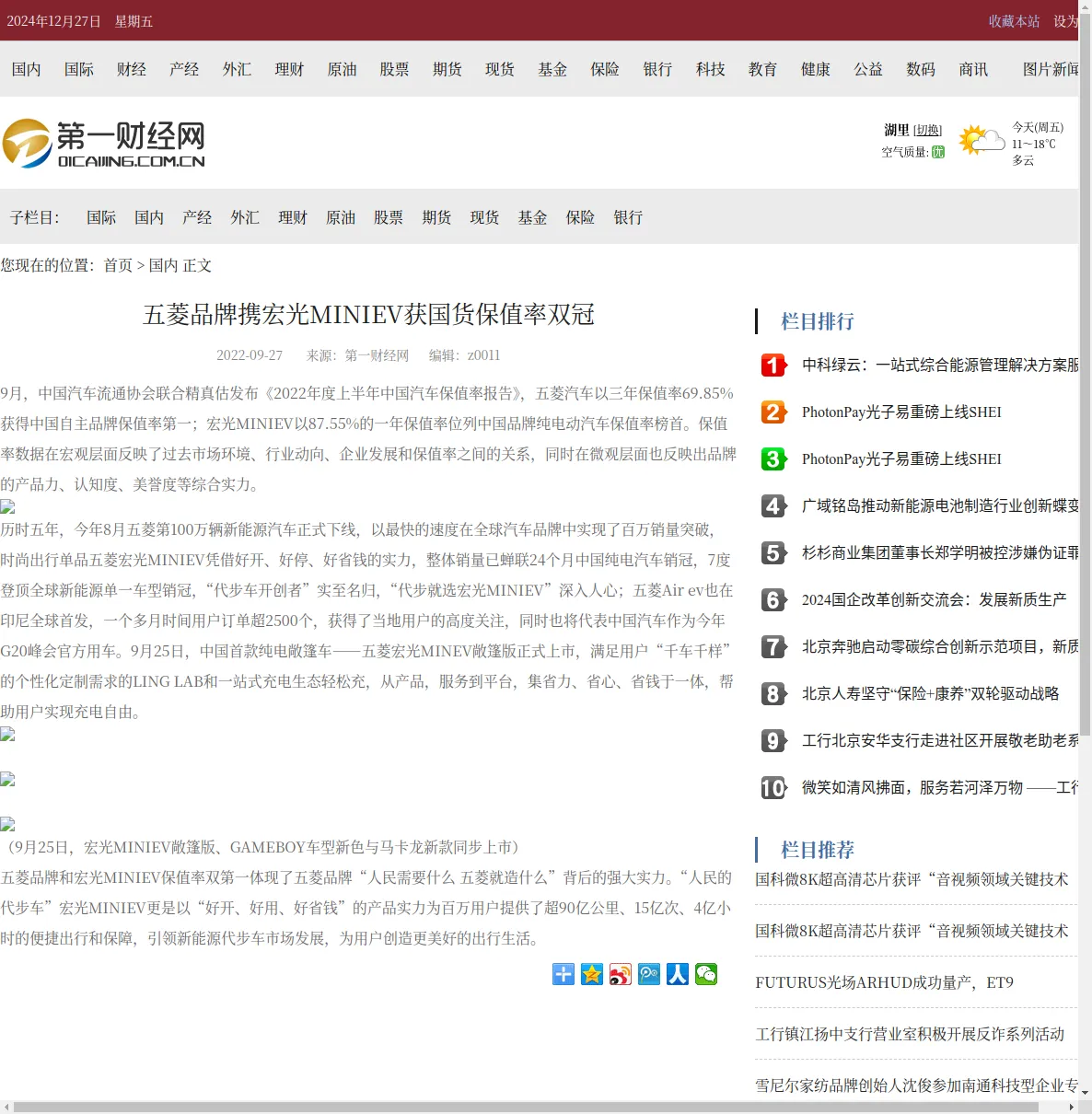Share article via WeChat icon

706,974
